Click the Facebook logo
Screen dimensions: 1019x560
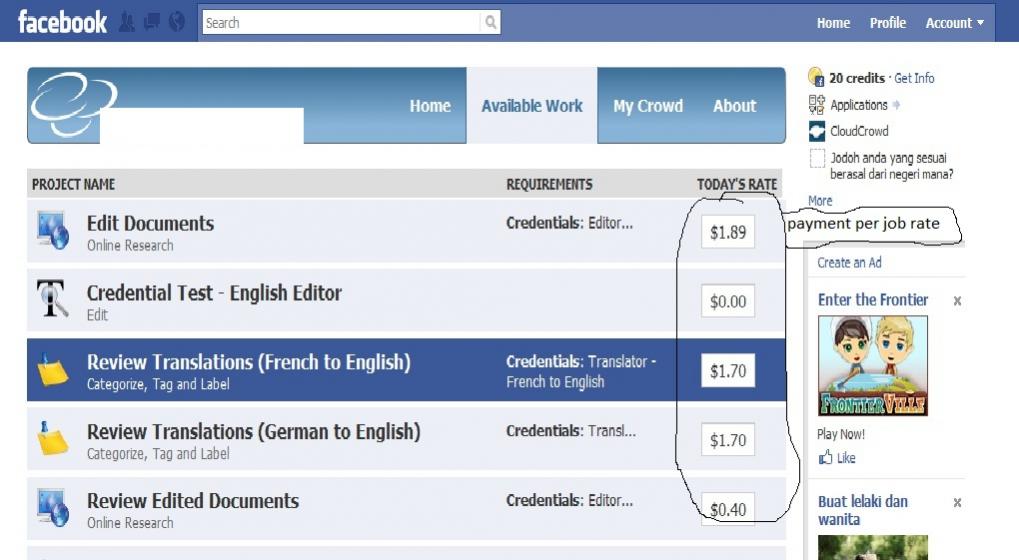pos(62,22)
